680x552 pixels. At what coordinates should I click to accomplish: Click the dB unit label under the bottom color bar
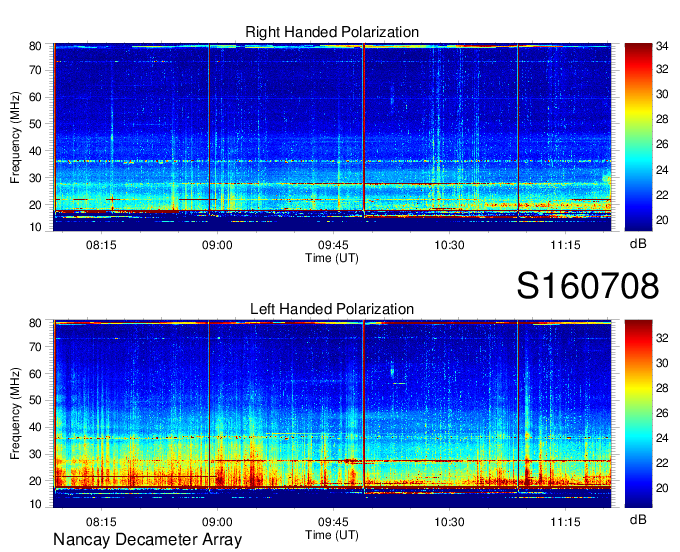(638, 519)
